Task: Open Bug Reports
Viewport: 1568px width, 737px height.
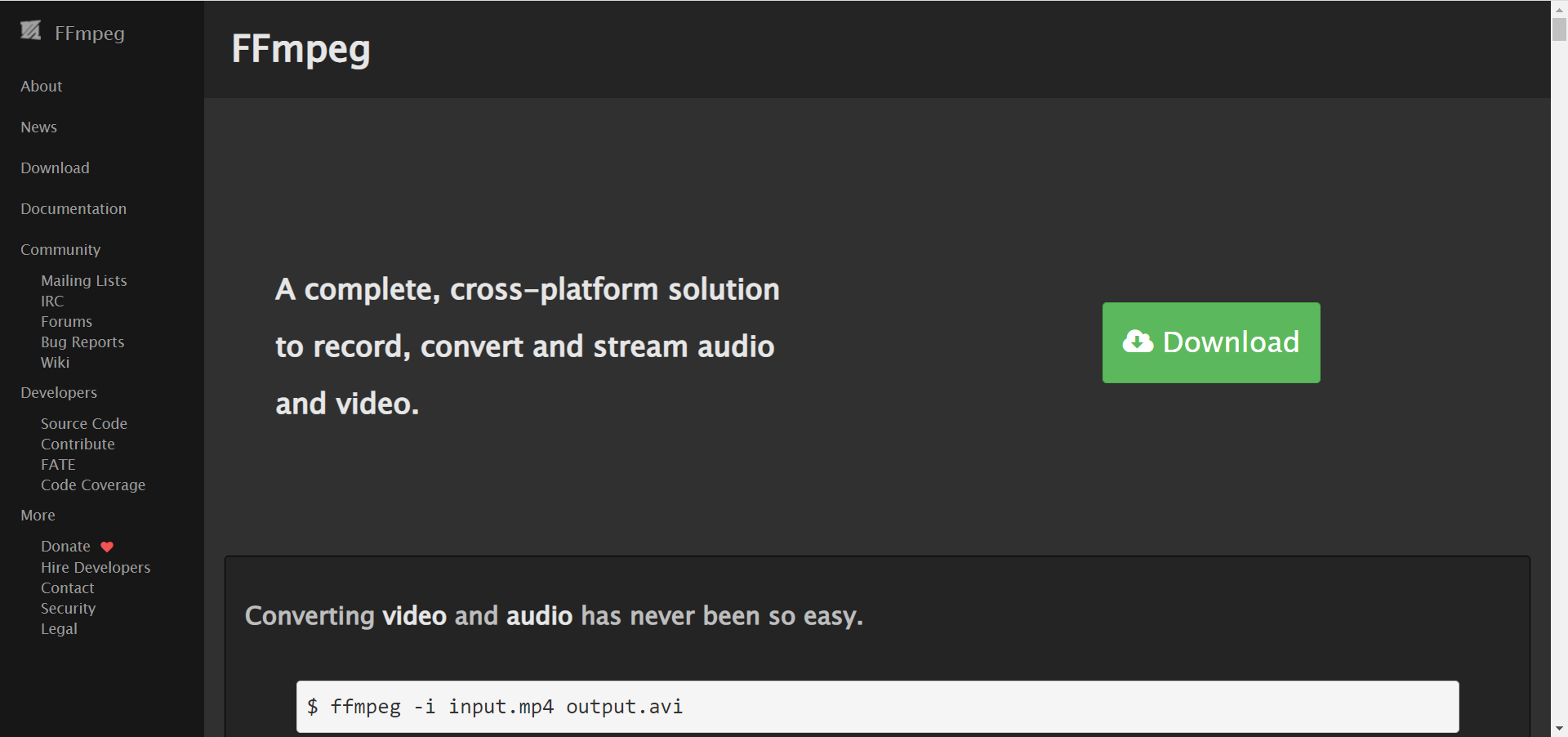Action: [82, 342]
